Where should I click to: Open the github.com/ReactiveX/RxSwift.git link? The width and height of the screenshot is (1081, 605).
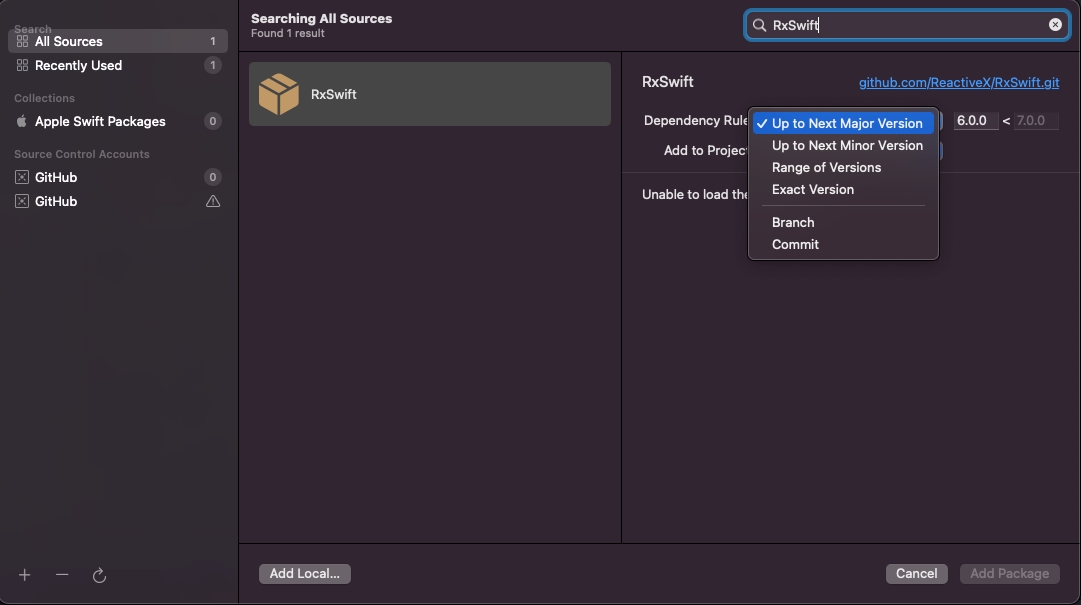pos(958,82)
